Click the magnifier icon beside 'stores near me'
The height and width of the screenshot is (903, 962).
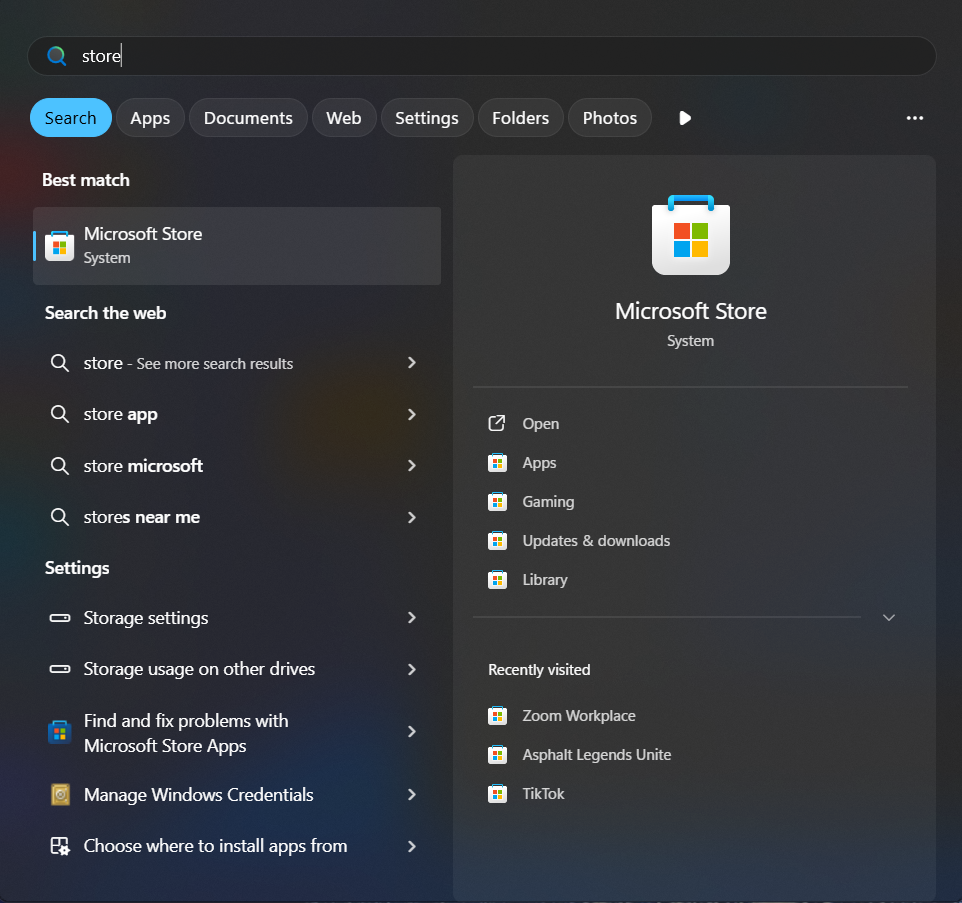[x=60, y=517]
